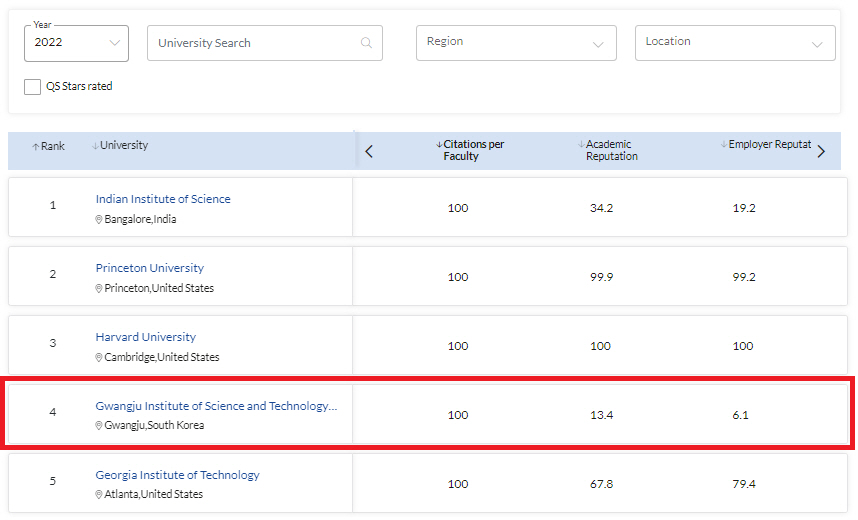Open the Harvard University page link
858x520 pixels.
pyautogui.click(x=146, y=337)
